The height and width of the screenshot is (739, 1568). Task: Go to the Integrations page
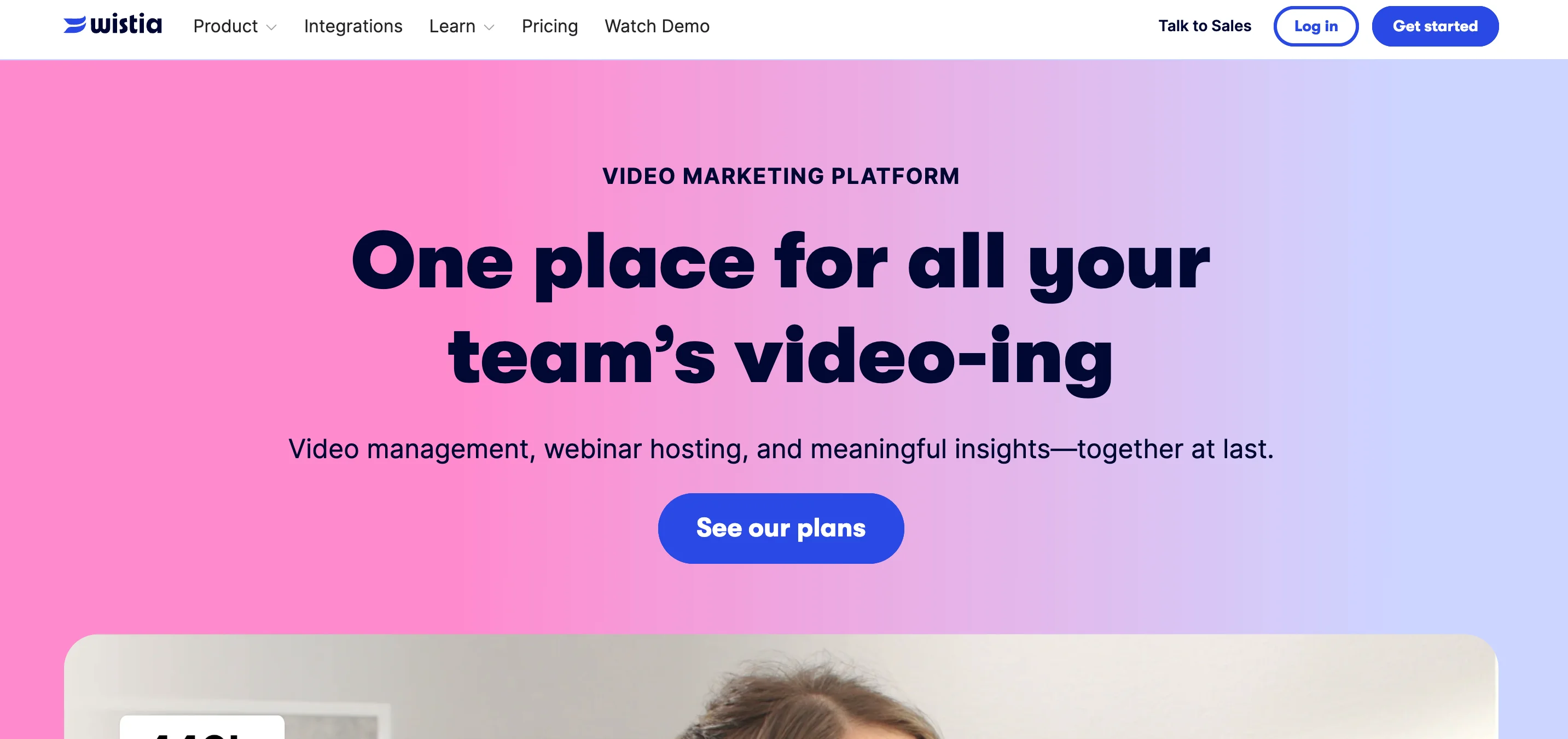tap(353, 26)
